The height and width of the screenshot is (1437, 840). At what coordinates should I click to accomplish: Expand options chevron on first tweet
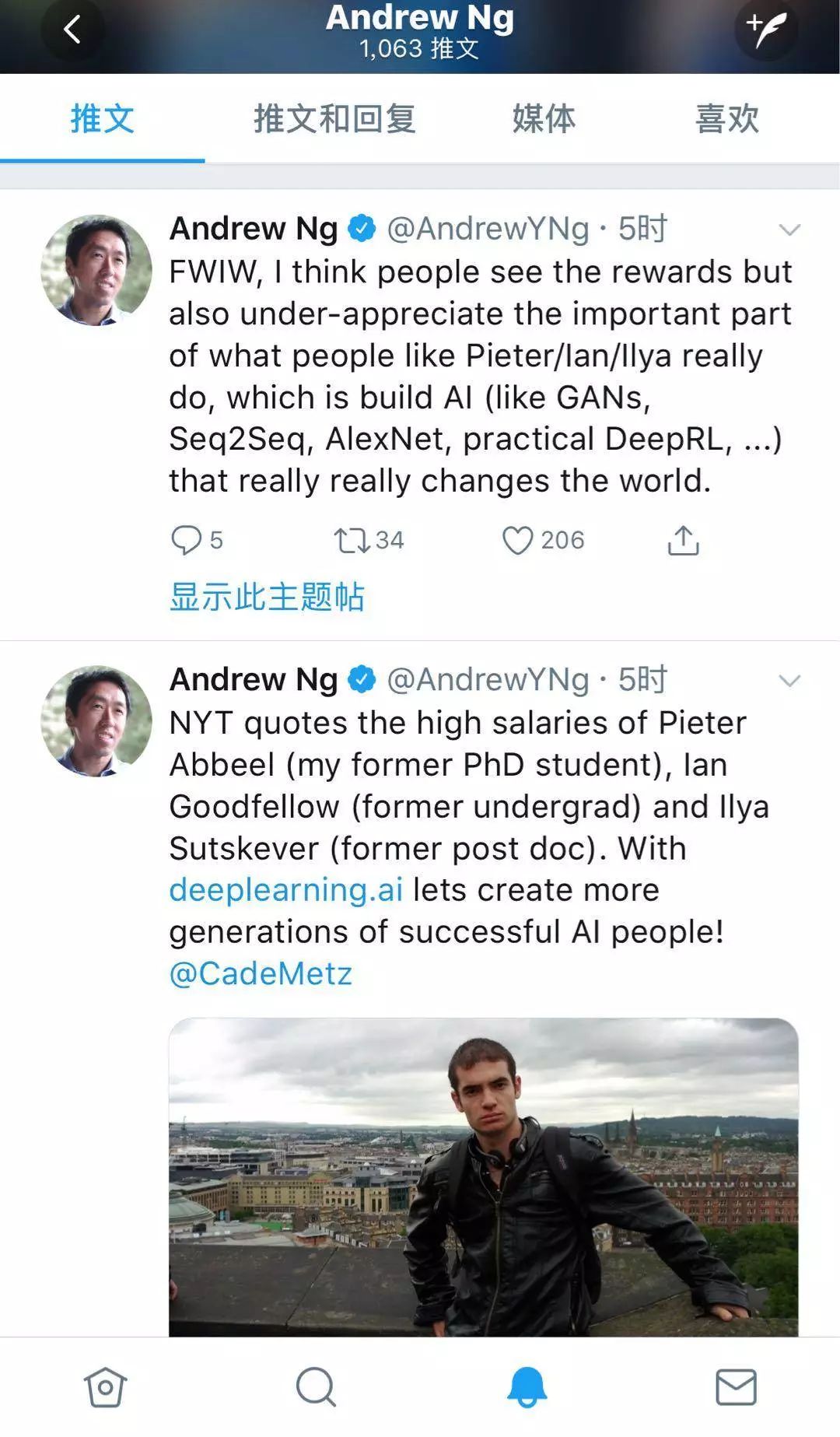pos(789,230)
